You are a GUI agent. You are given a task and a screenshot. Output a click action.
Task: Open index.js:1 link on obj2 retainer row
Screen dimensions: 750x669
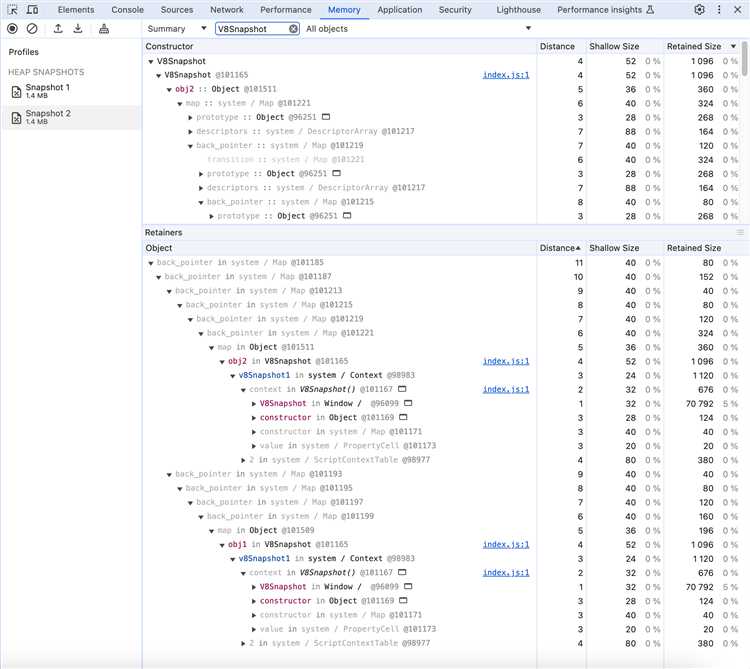coord(506,361)
